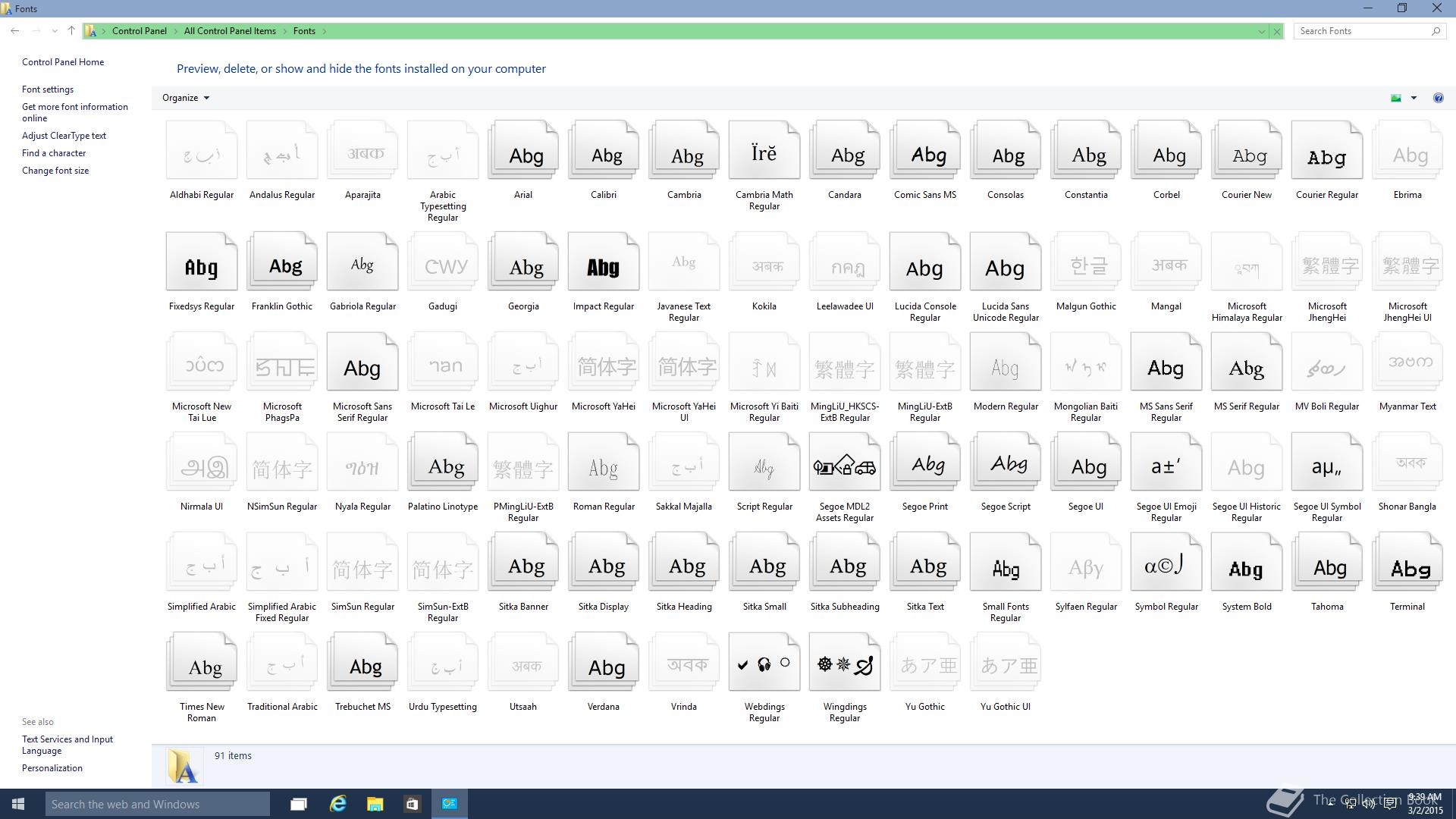Screen dimensions: 1456x819
Task: Launch Internet Explorer from the taskbar
Action: pyautogui.click(x=338, y=804)
